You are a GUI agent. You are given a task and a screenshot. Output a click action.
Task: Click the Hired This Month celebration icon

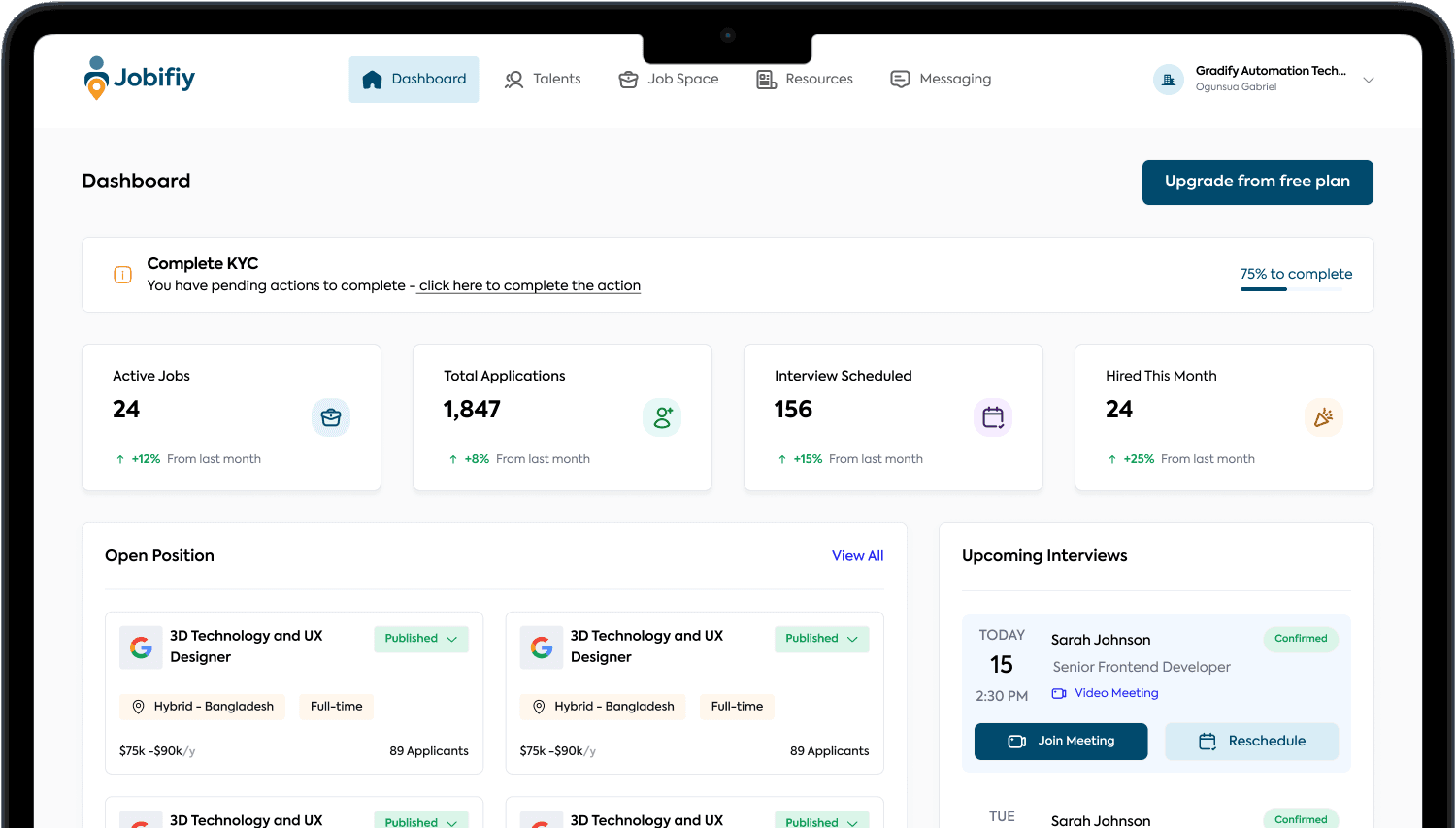pos(1324,416)
